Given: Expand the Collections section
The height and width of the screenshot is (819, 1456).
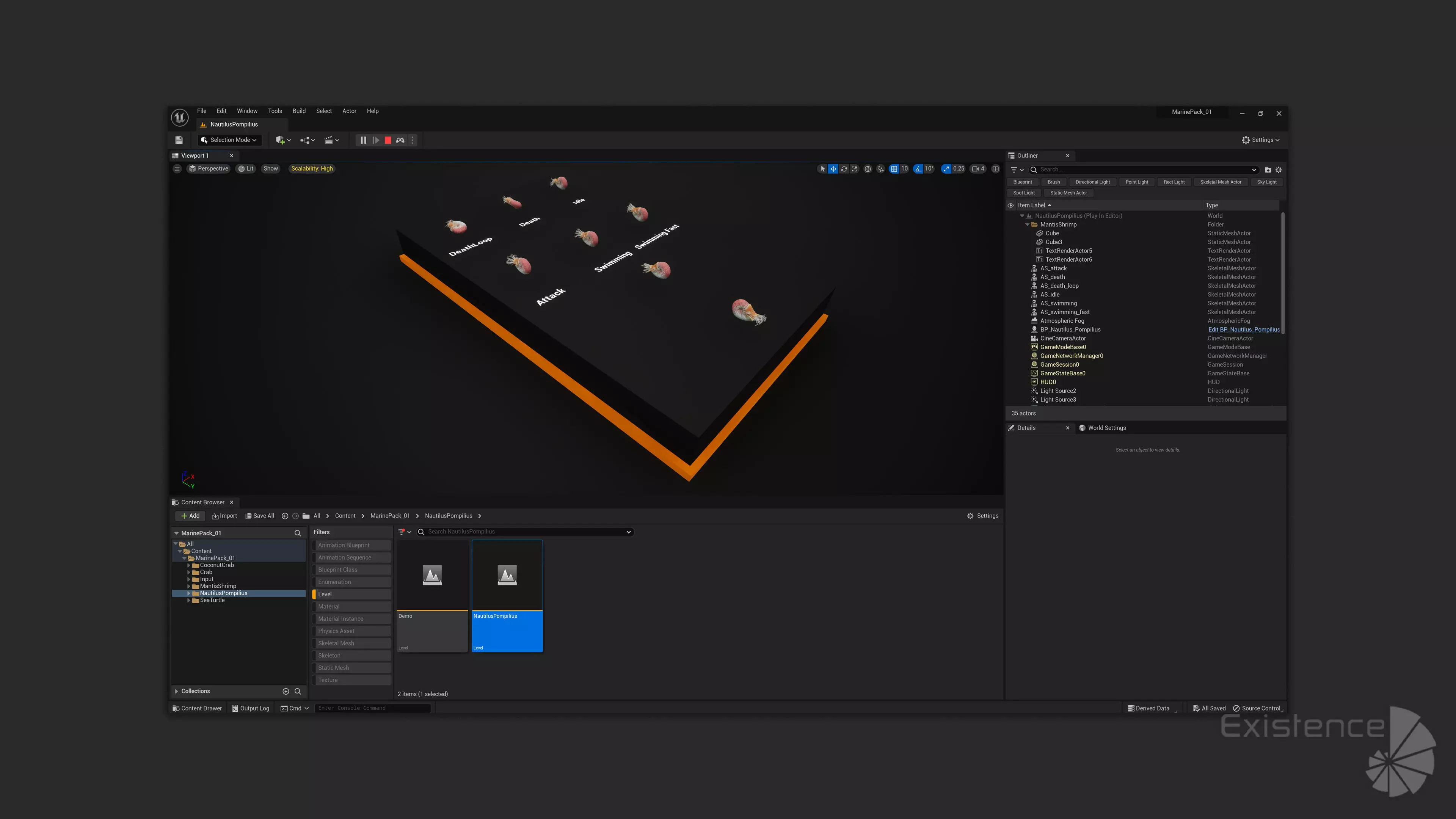Looking at the screenshot, I should (176, 691).
